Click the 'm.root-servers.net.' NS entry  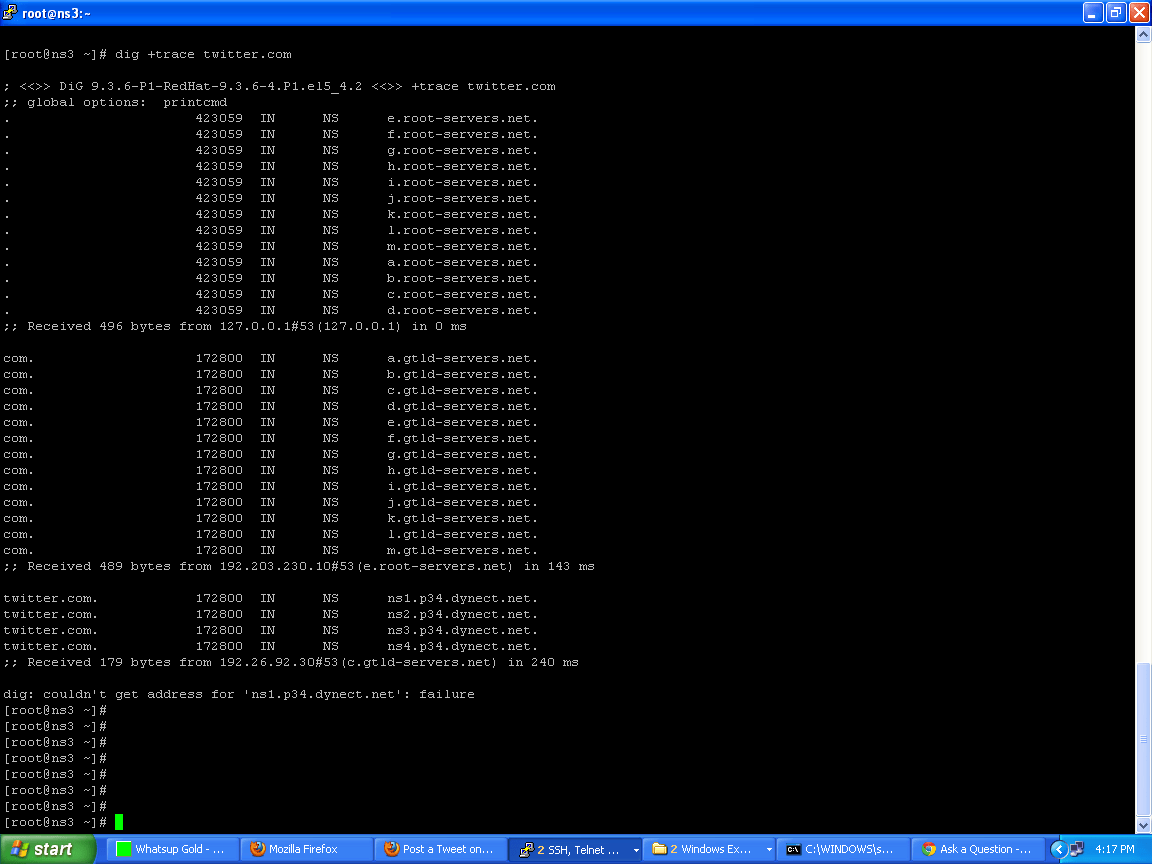click(x=462, y=246)
